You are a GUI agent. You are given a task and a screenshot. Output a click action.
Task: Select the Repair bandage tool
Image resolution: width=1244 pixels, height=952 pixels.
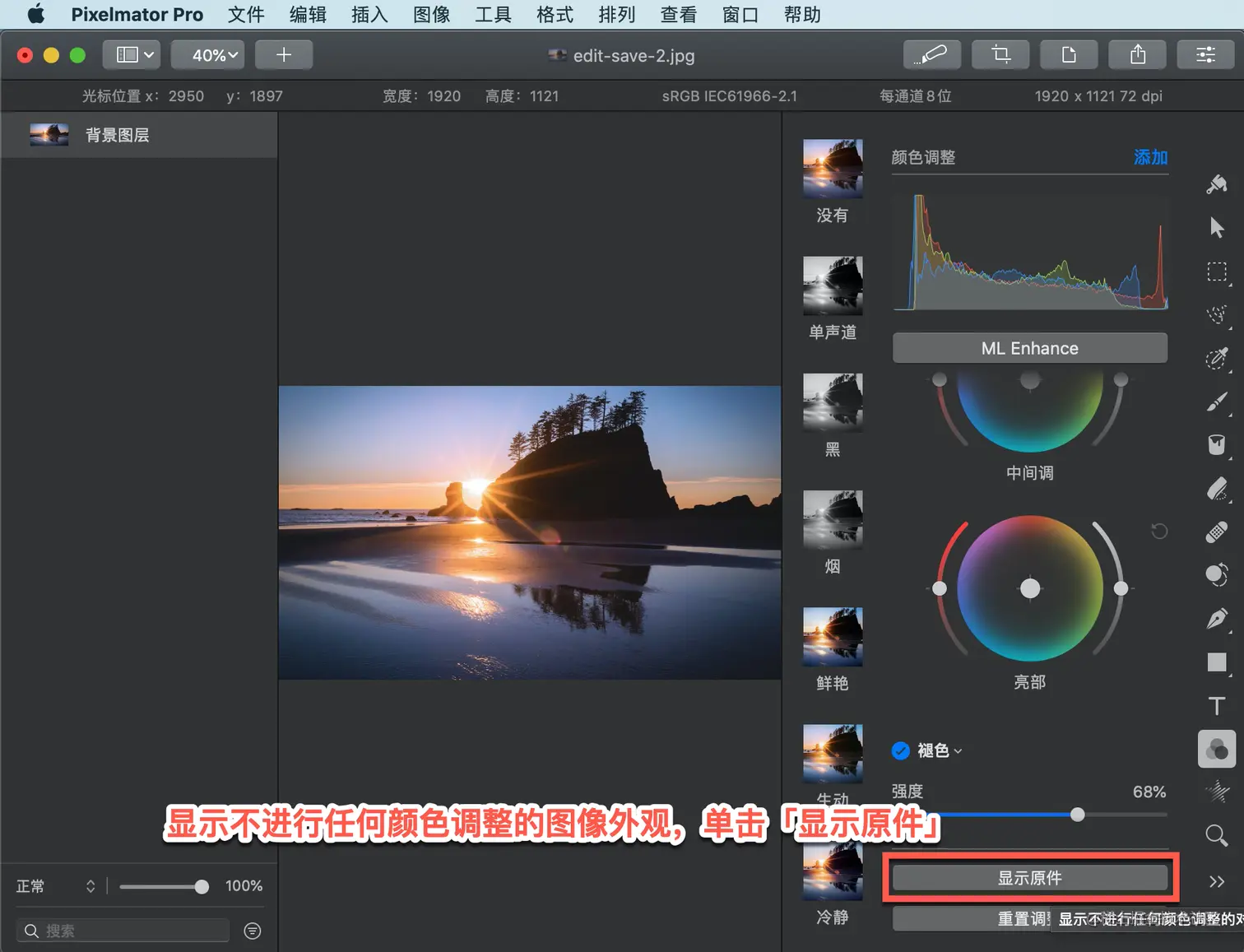(1217, 532)
